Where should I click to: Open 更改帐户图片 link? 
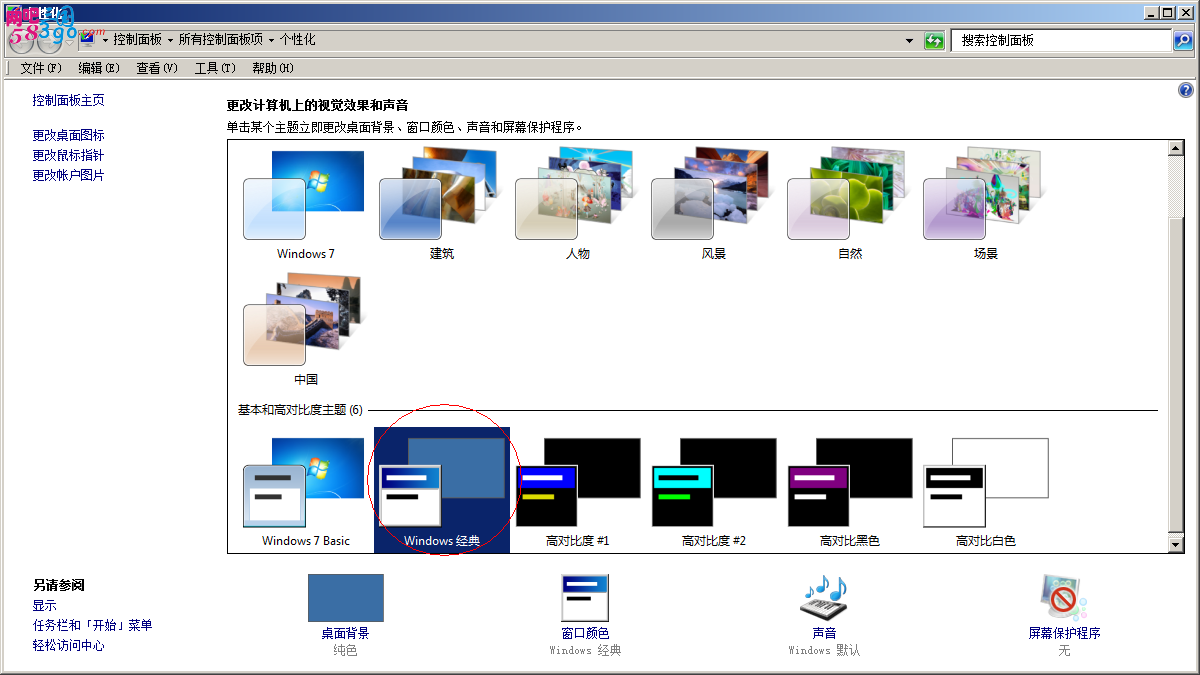click(68, 175)
